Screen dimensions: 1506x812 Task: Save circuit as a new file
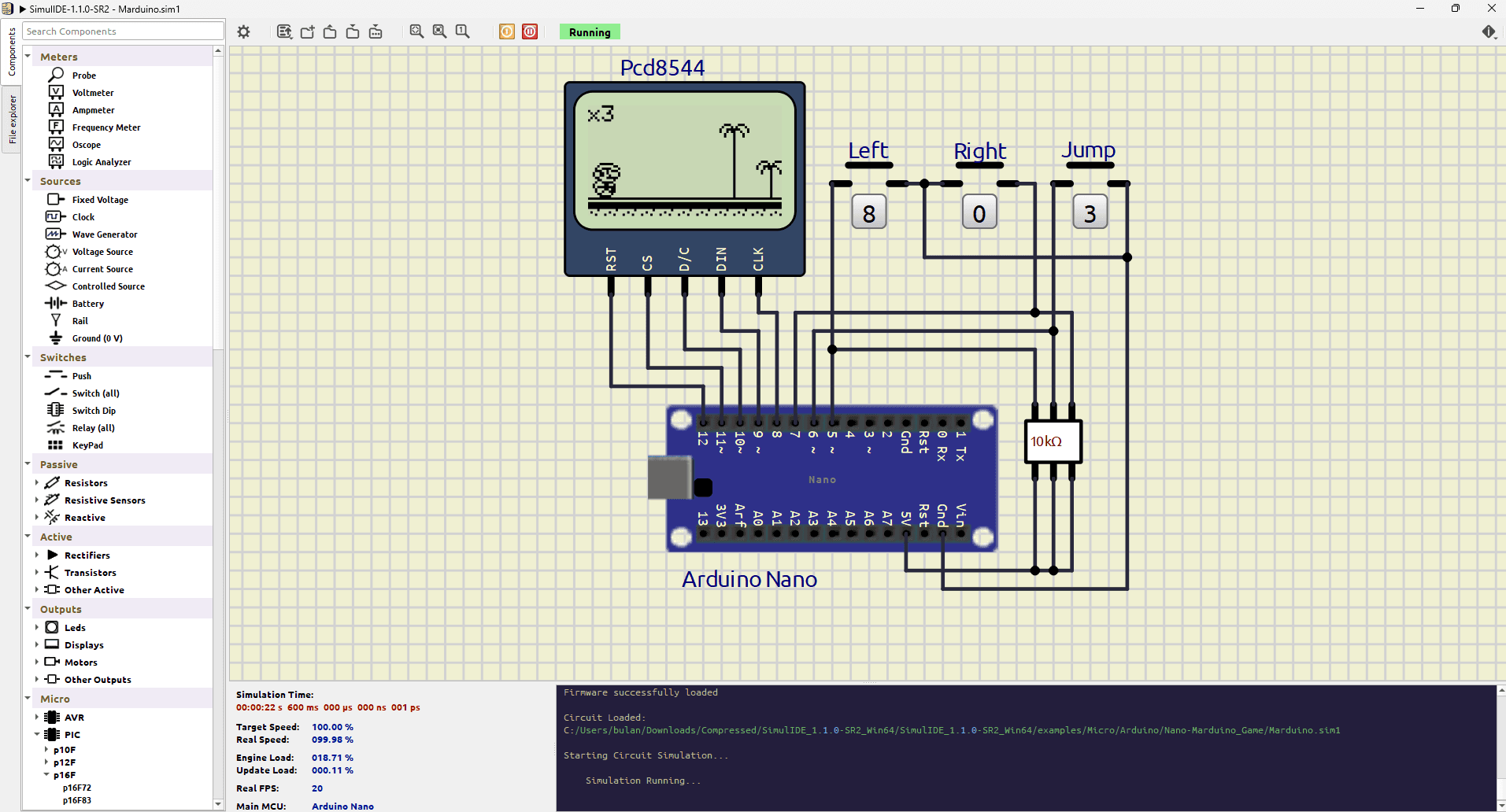[376, 32]
